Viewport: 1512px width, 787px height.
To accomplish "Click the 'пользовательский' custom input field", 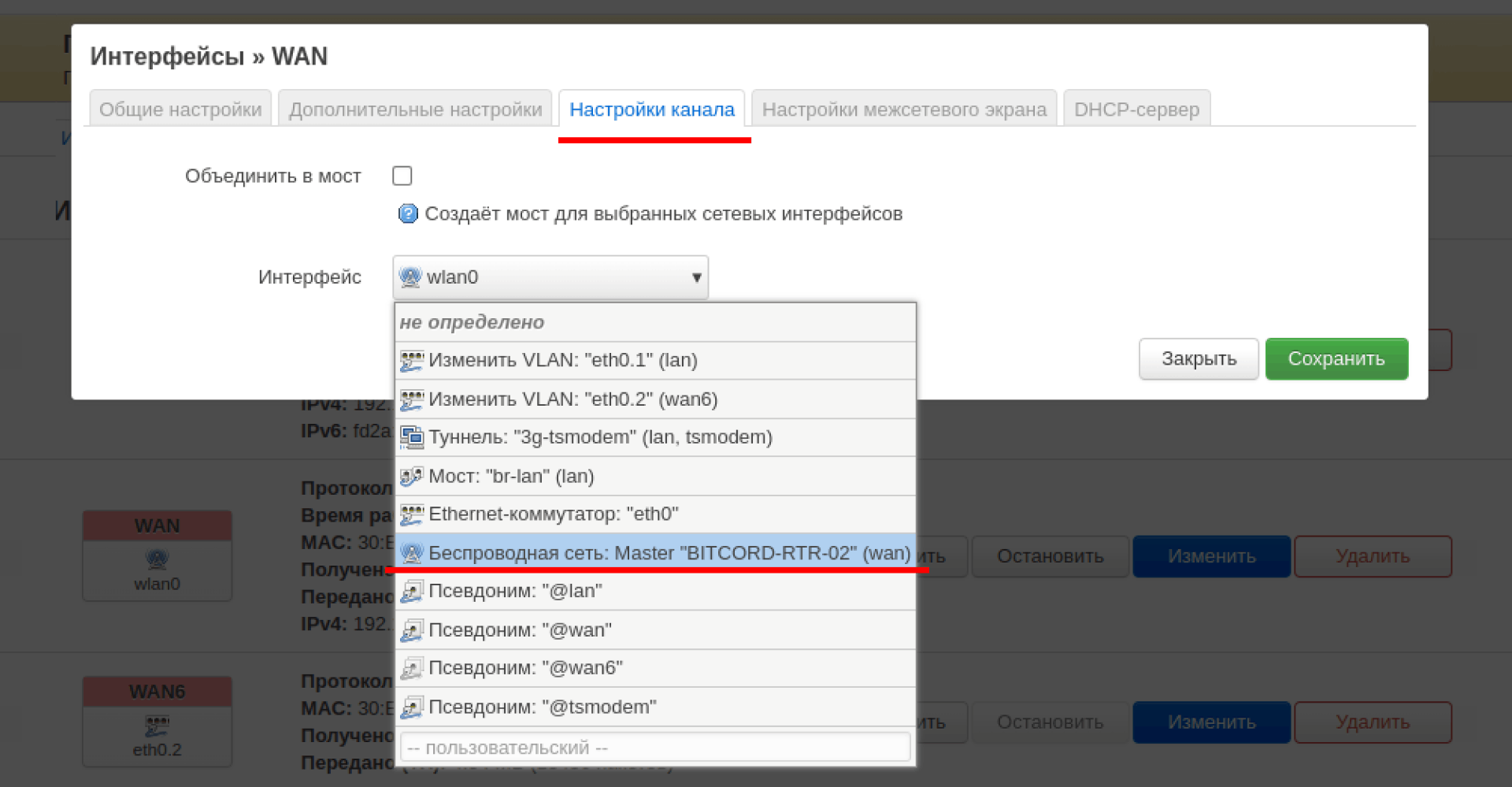I will click(x=654, y=747).
